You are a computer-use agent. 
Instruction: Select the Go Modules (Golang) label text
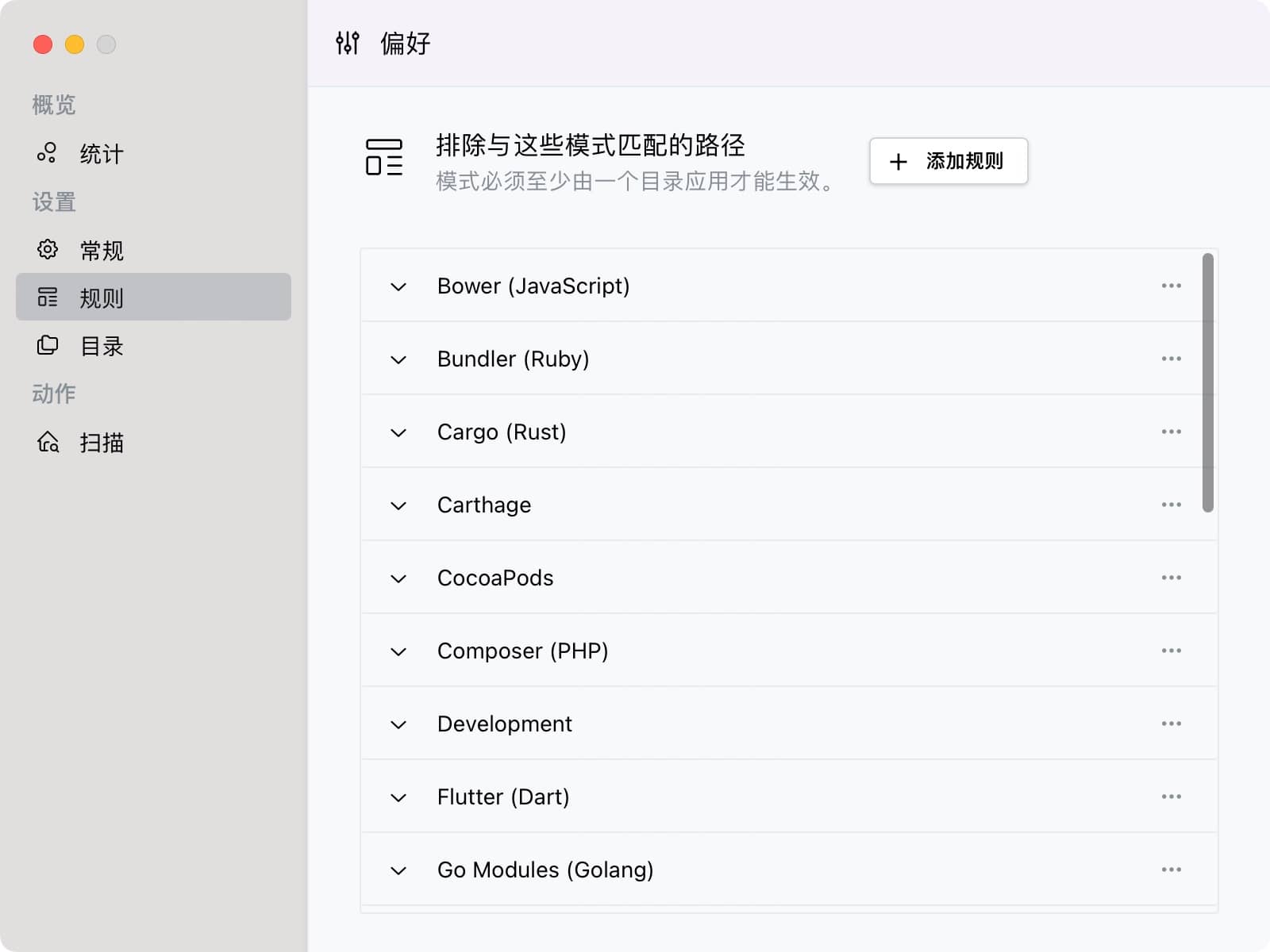click(x=545, y=869)
